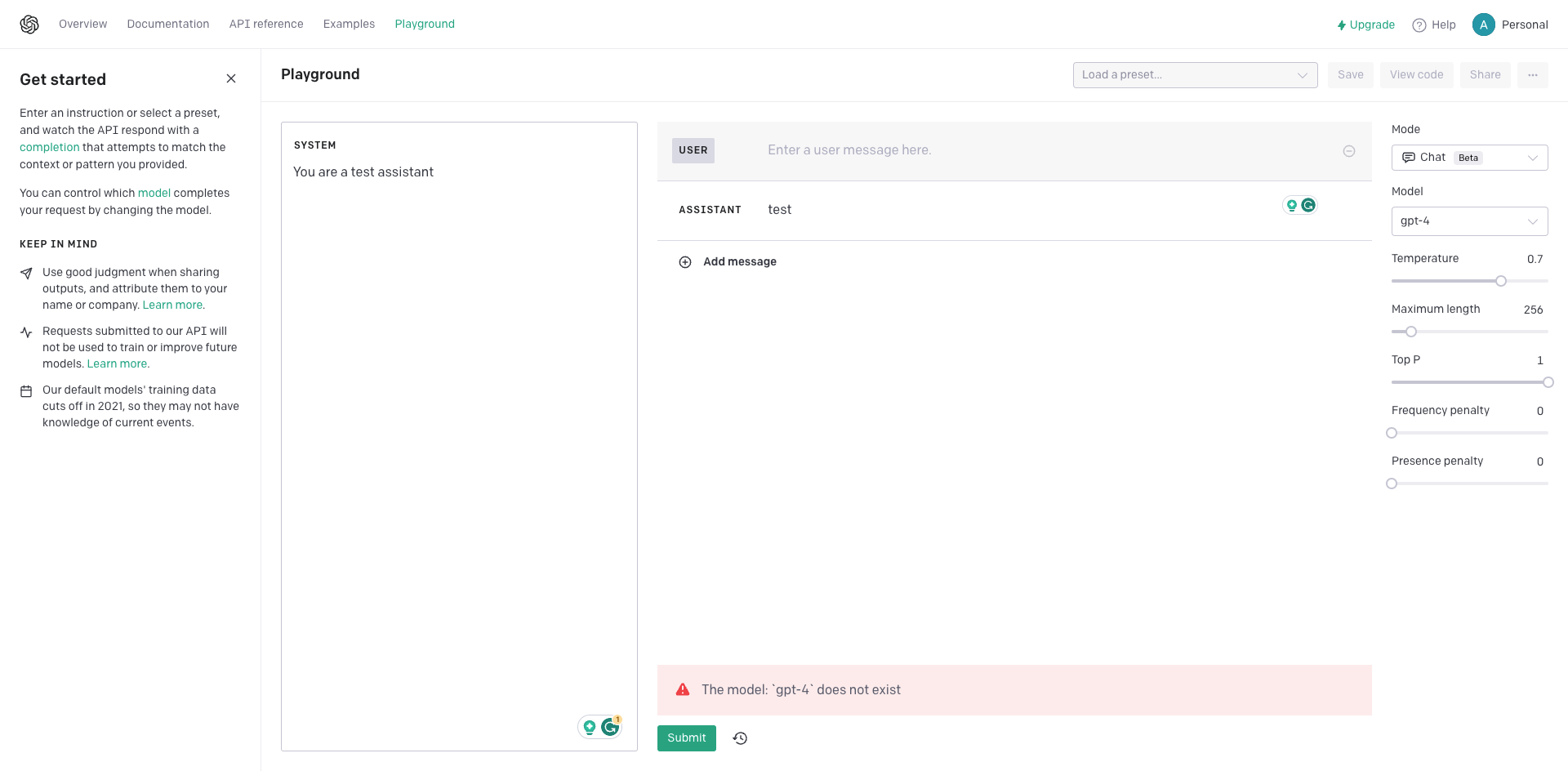Viewport: 1568px width, 771px height.
Task: Click the red warning triangle icon
Action: tap(683, 690)
